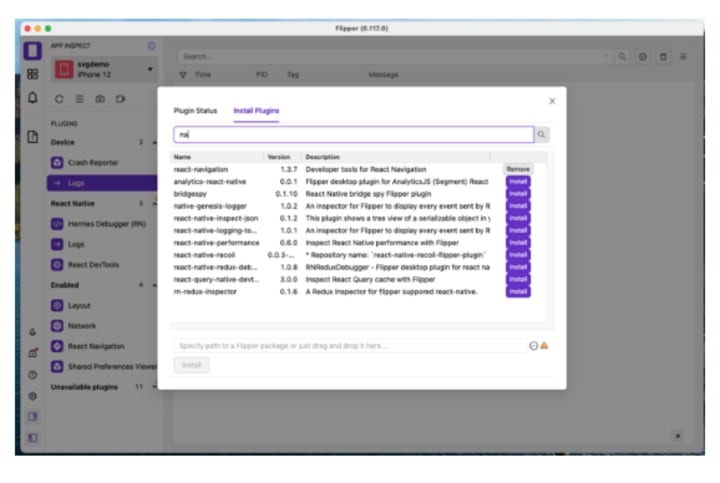Close the plugin manager dialog
This screenshot has width=720, height=483.
click(552, 101)
